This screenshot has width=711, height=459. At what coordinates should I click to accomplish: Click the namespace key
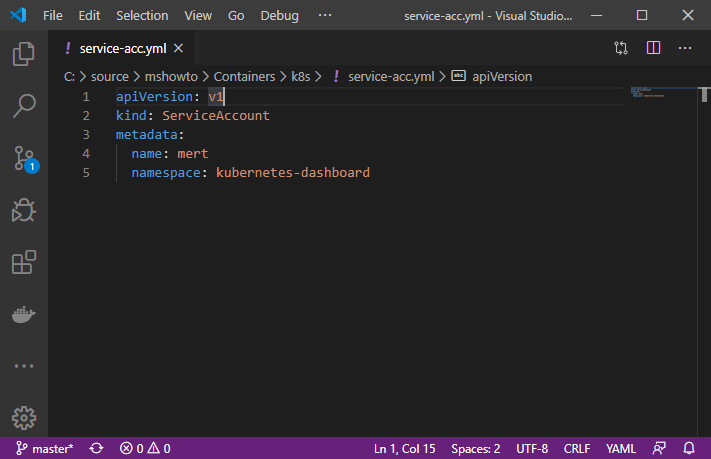(166, 173)
